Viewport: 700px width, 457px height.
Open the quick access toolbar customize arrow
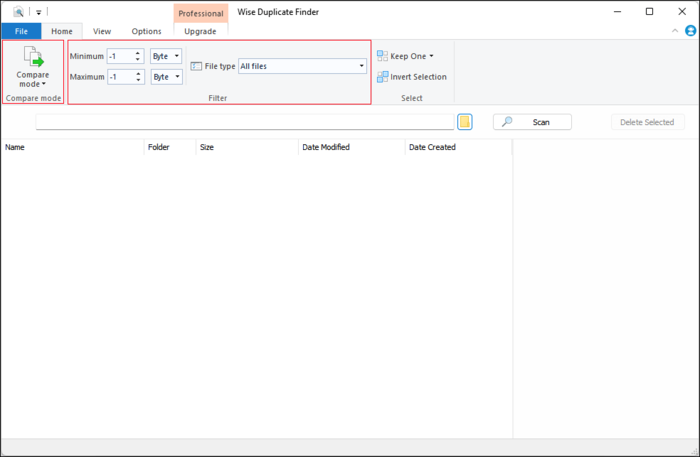coord(38,12)
